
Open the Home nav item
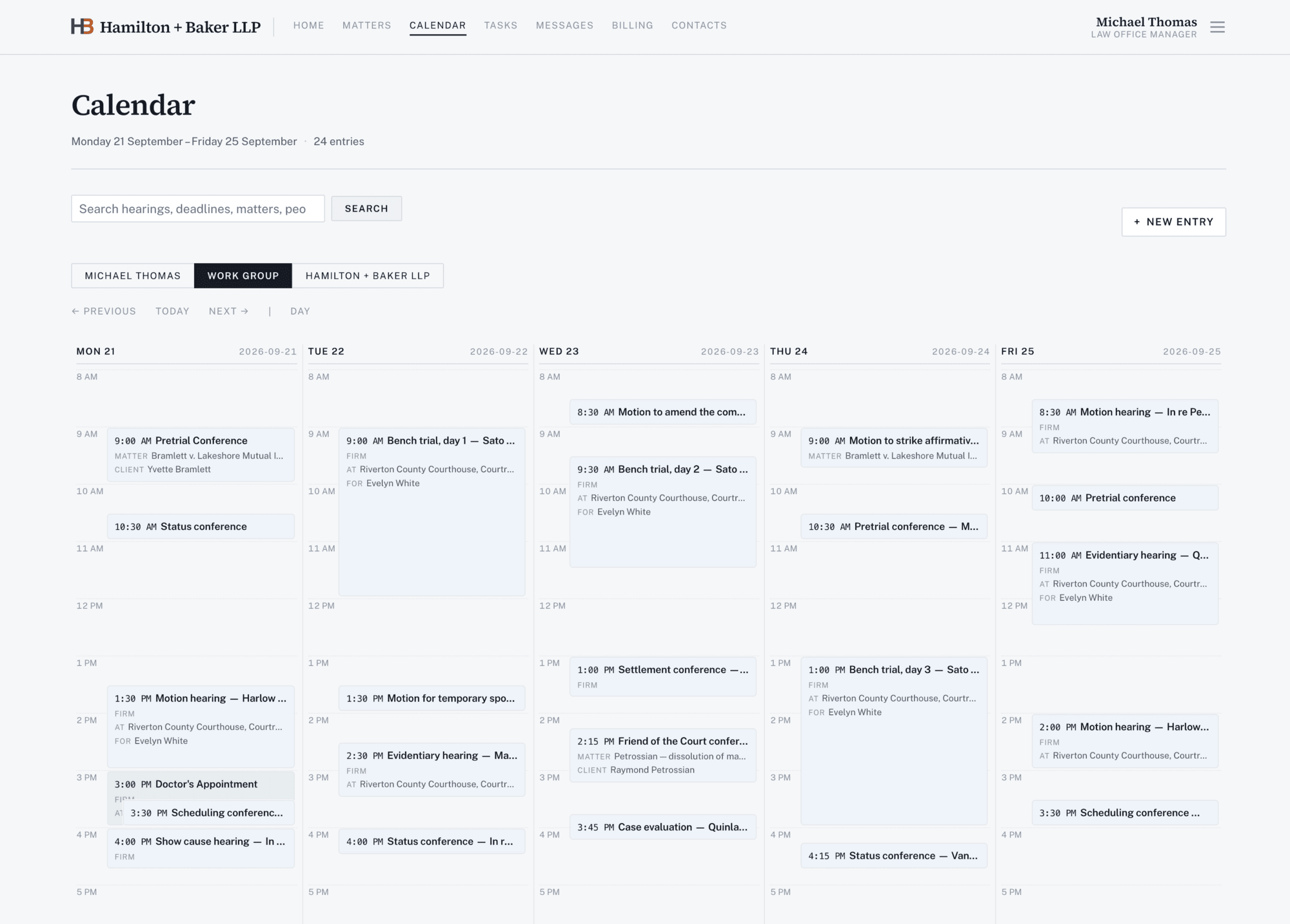308,25
